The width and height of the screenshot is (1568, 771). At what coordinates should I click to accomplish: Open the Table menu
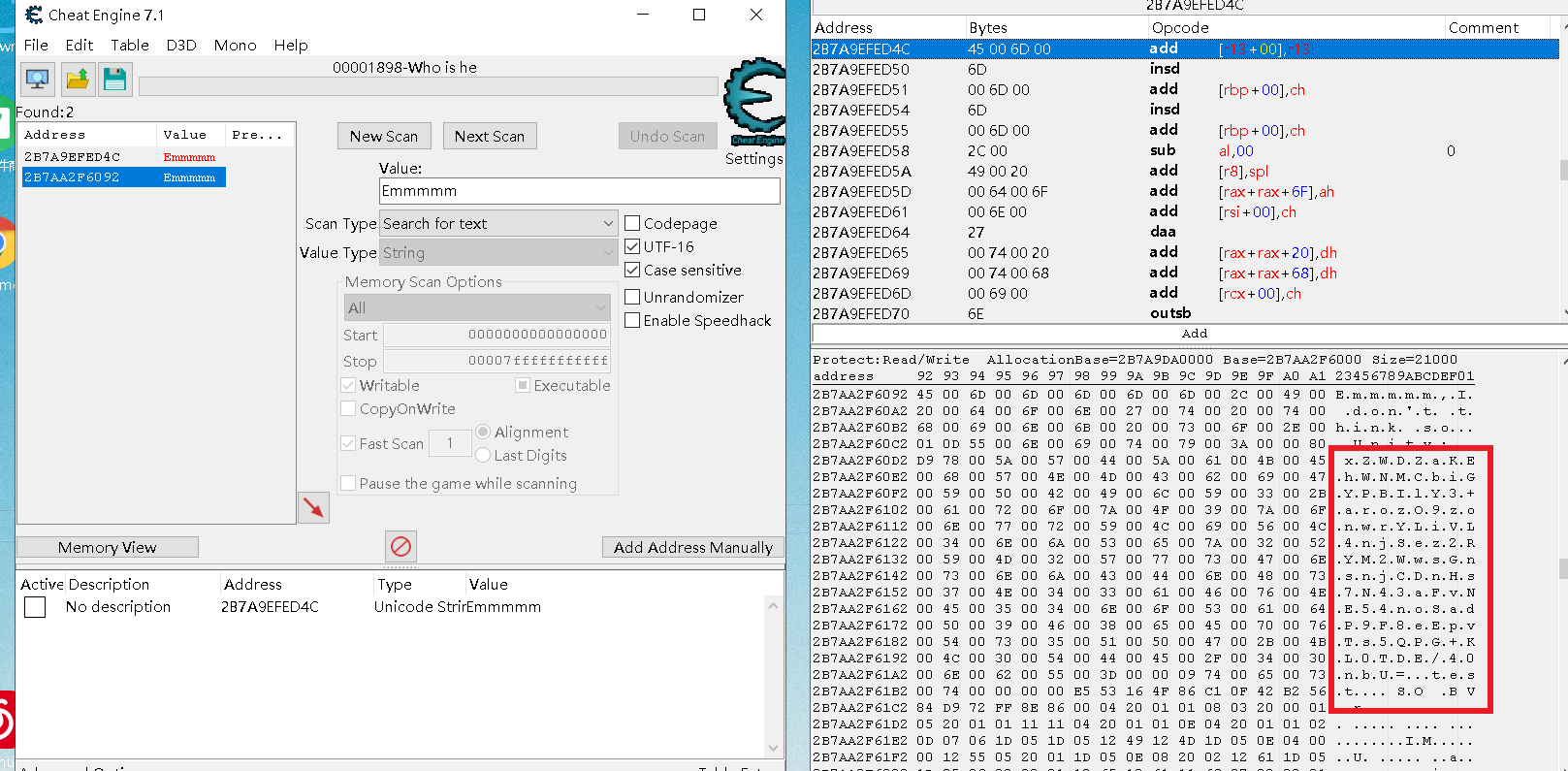[130, 45]
